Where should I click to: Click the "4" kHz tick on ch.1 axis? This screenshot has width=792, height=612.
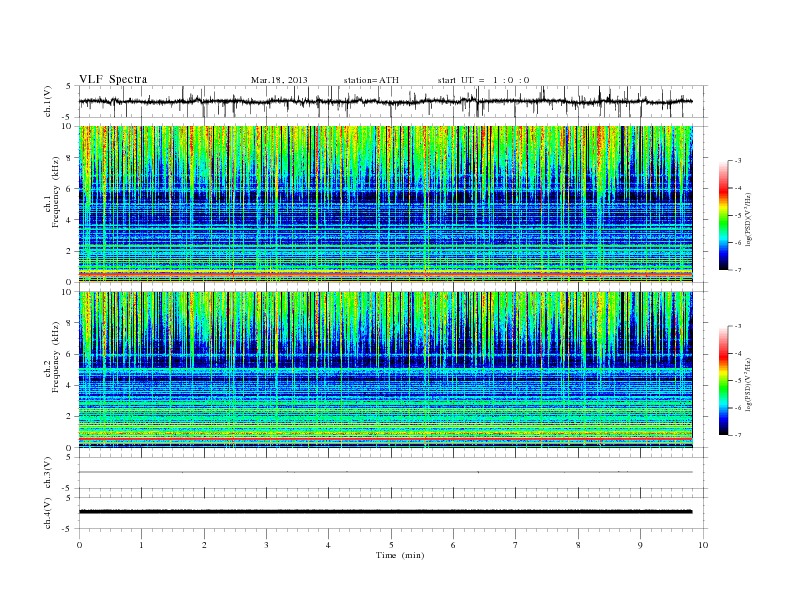70,220
